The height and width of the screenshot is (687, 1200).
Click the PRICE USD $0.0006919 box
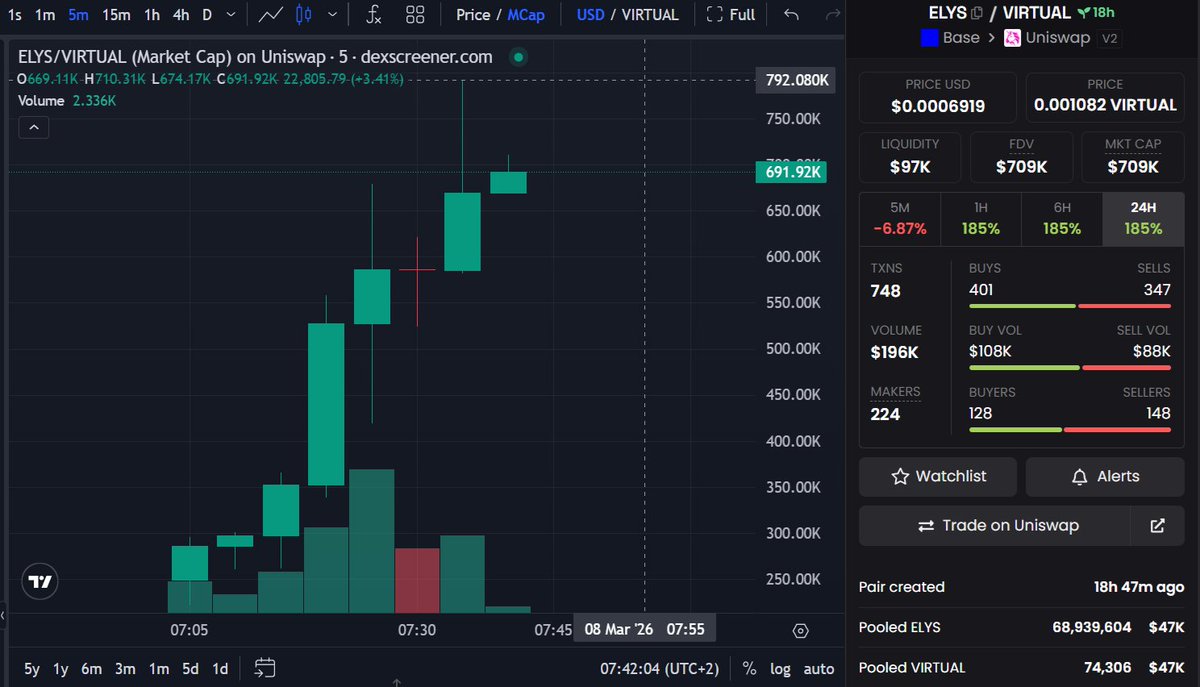(x=938, y=97)
